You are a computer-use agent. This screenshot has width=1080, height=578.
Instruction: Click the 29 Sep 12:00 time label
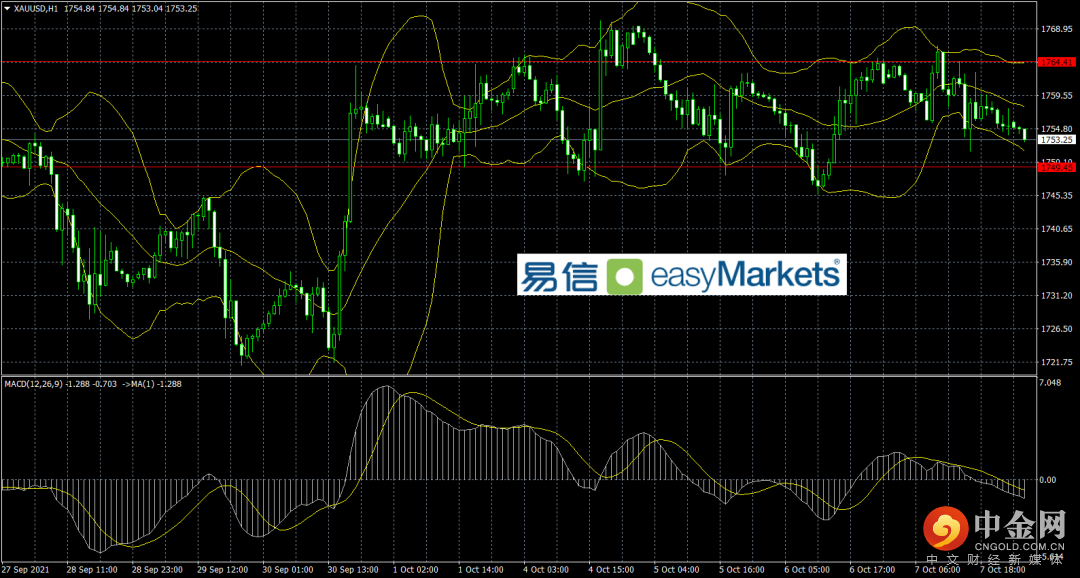tap(223, 570)
